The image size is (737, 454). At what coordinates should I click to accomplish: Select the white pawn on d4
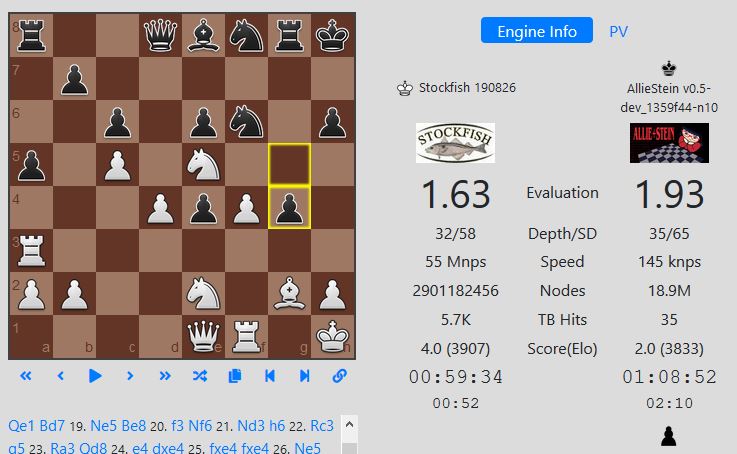click(x=160, y=207)
